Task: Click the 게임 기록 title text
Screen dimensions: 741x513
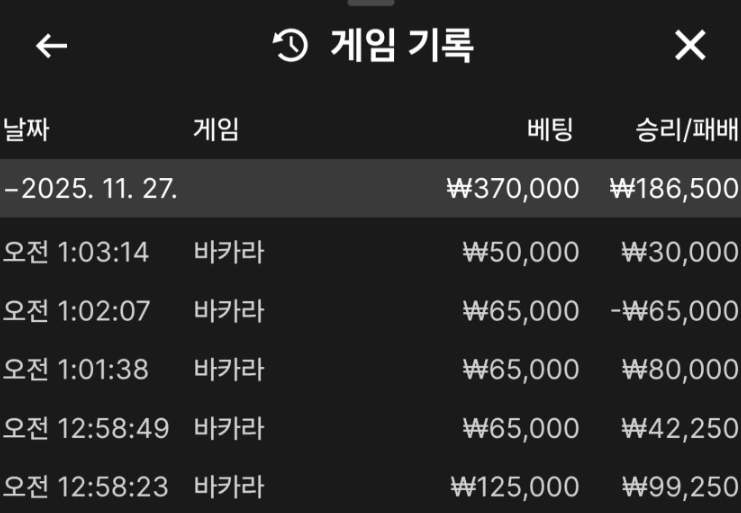Action: (x=401, y=46)
